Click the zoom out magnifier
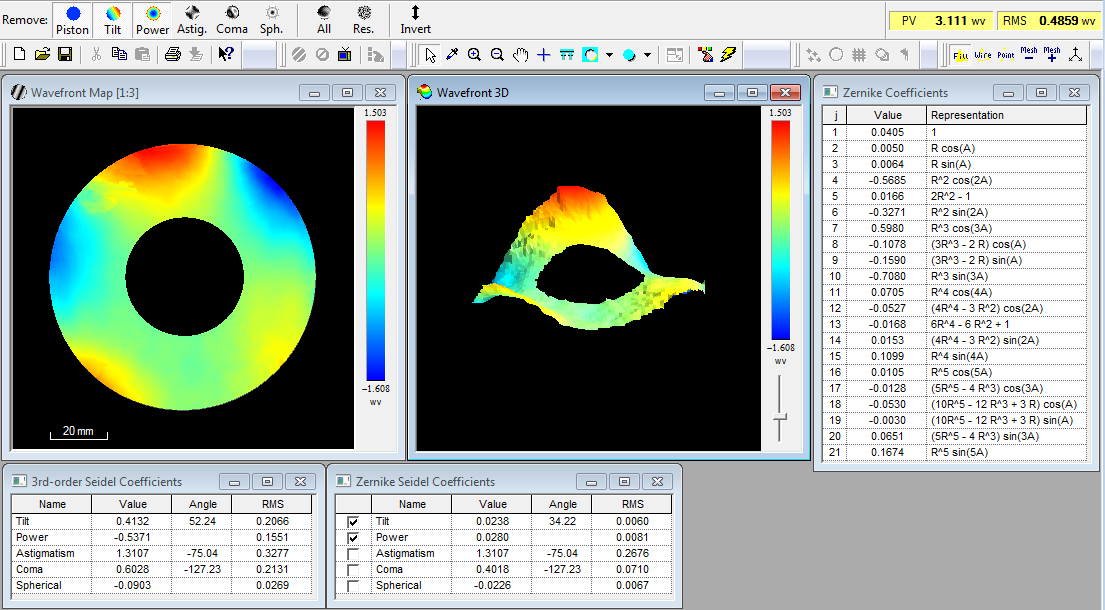Screen dimensions: 1105x610 (x=498, y=54)
